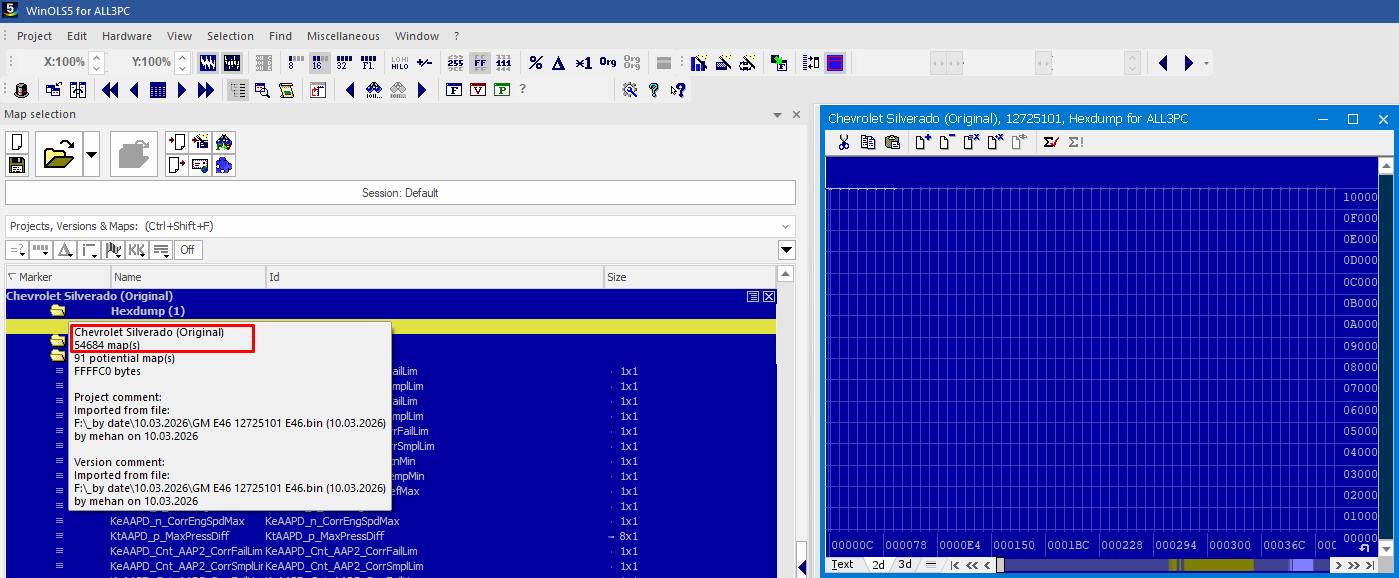Toggle LoHi/HiLo byte order
The height and width of the screenshot is (578, 1399).
pos(399,63)
